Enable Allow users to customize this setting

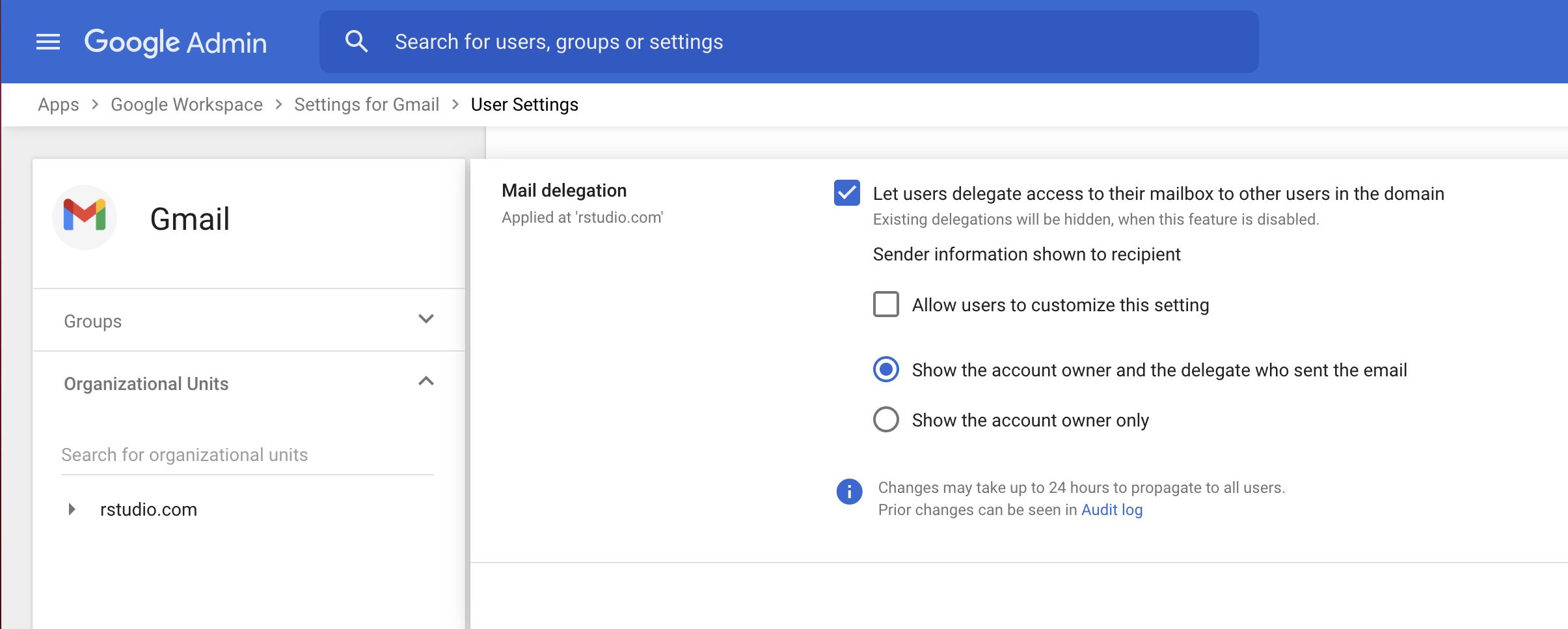(x=886, y=304)
